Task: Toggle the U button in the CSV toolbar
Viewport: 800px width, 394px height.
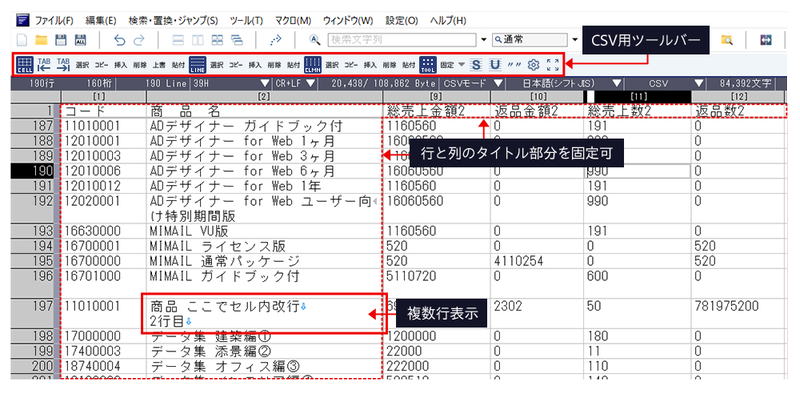Action: (495, 65)
